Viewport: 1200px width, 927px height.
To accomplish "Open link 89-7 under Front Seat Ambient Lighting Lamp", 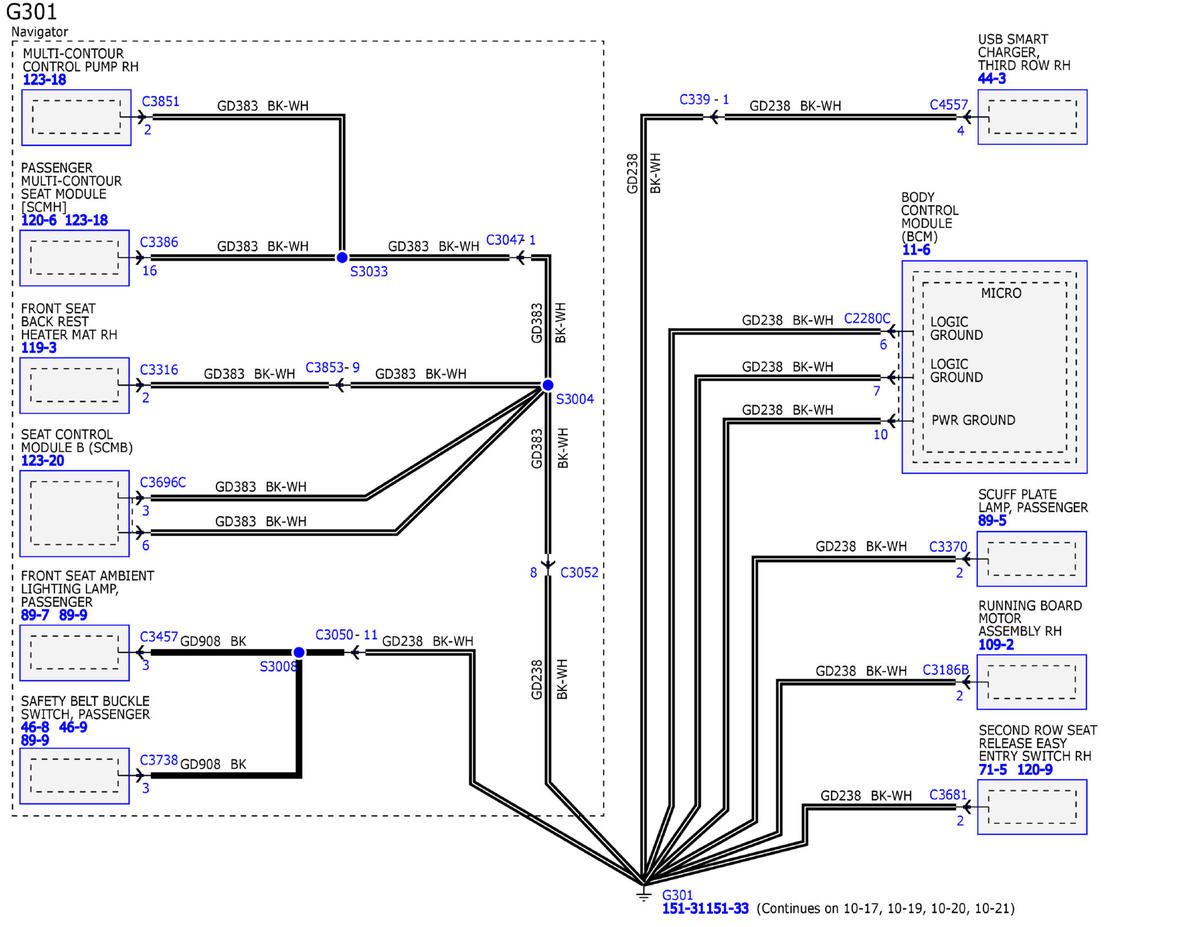I will click(36, 615).
